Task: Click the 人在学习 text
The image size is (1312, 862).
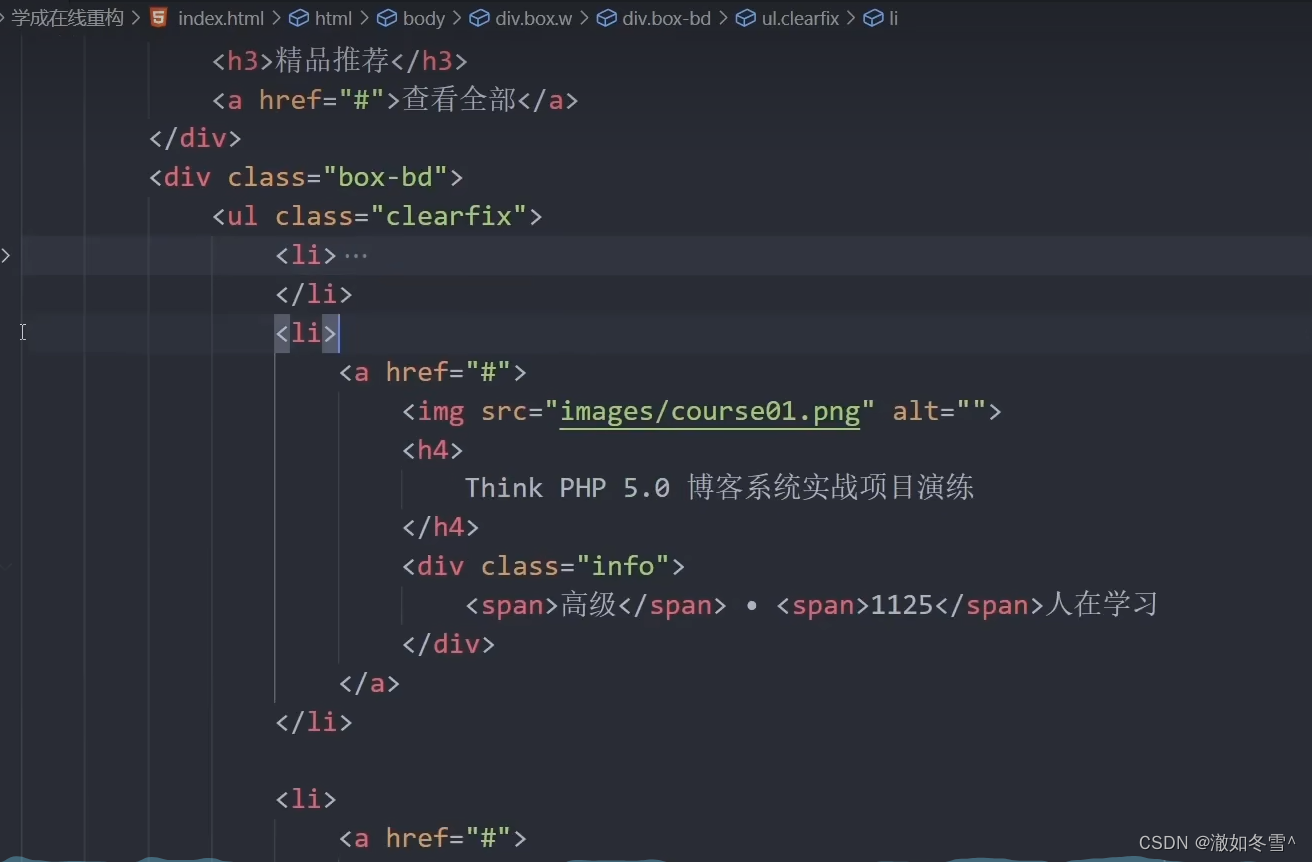Action: coord(1100,605)
